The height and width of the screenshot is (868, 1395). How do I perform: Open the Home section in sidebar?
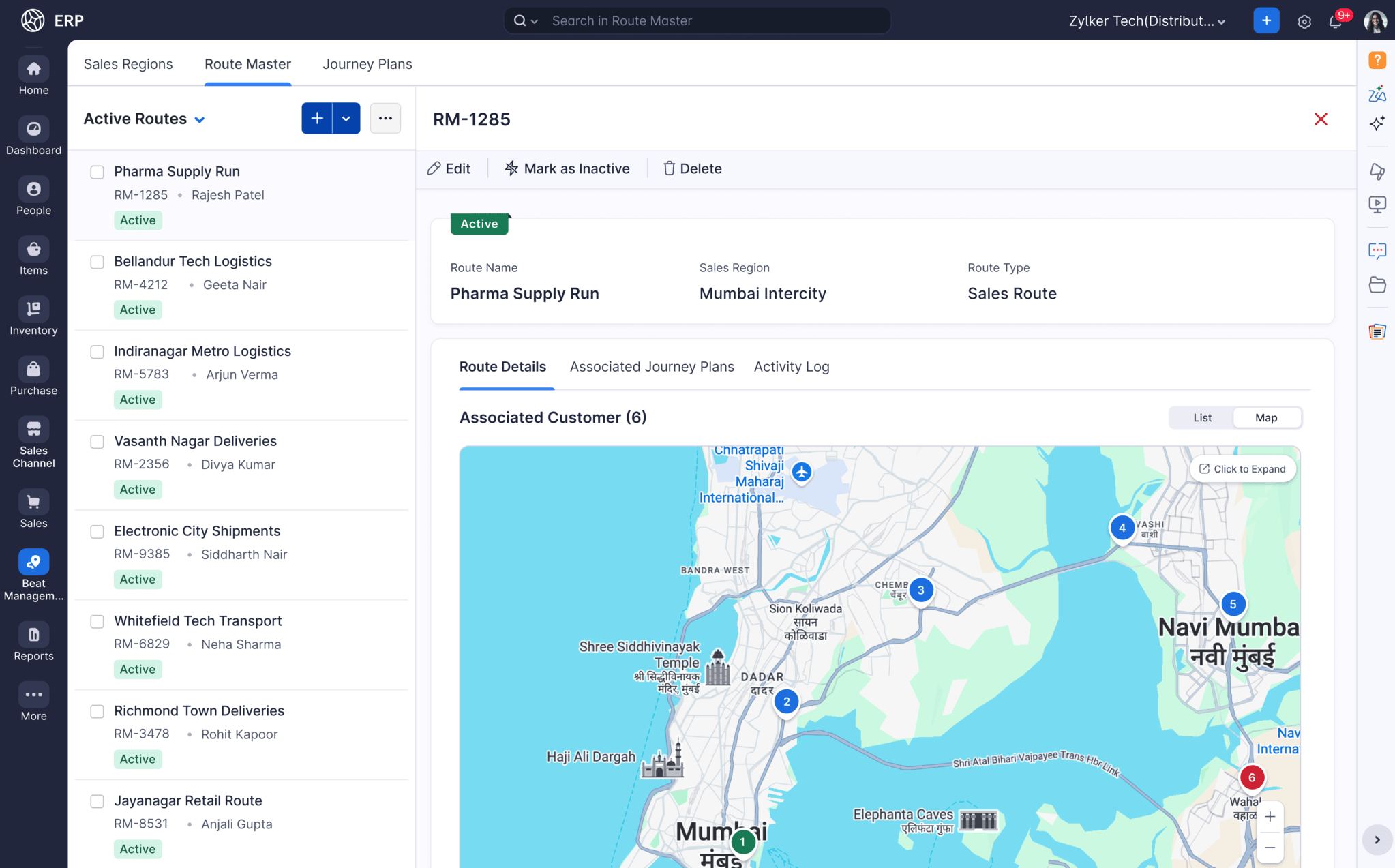coord(33,75)
